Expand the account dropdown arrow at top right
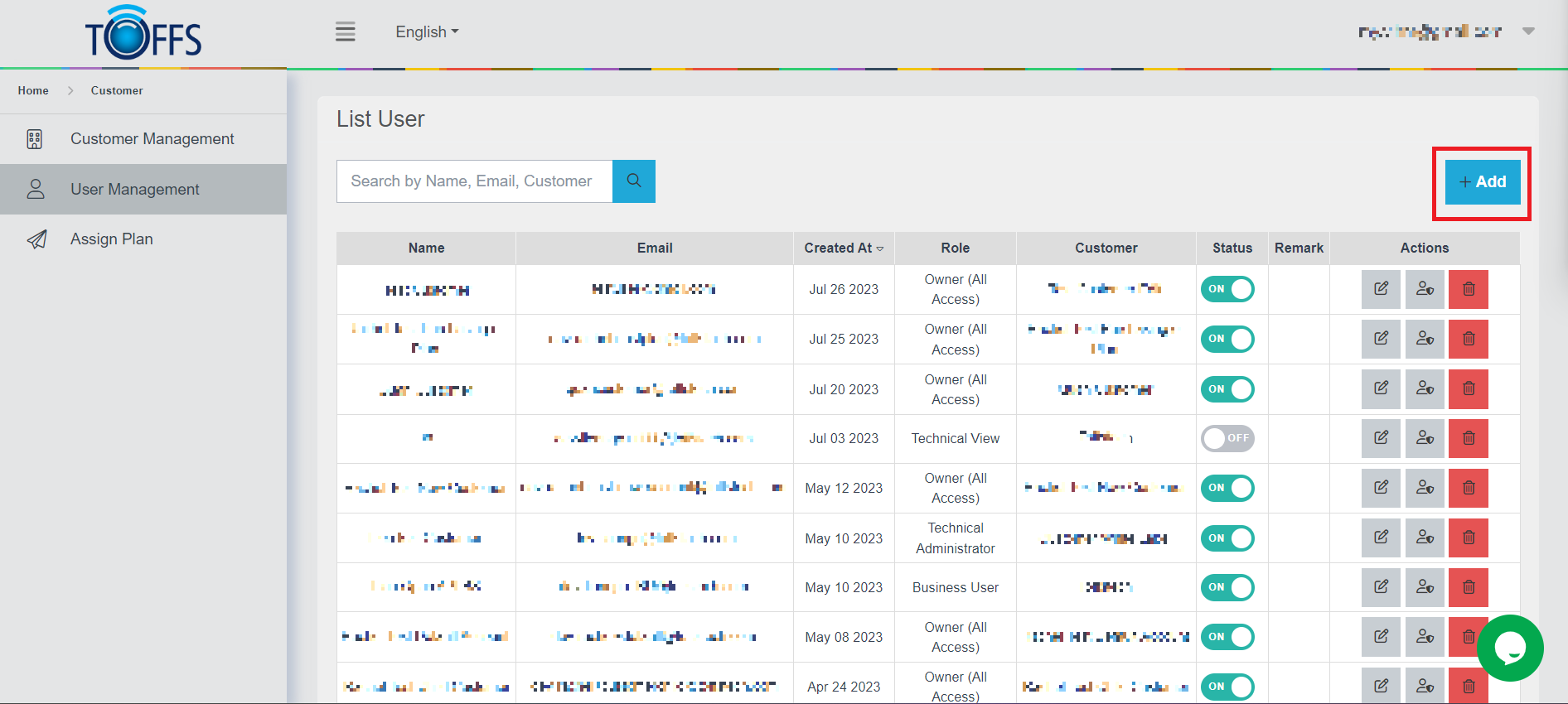This screenshot has width=1568, height=704. [x=1528, y=31]
